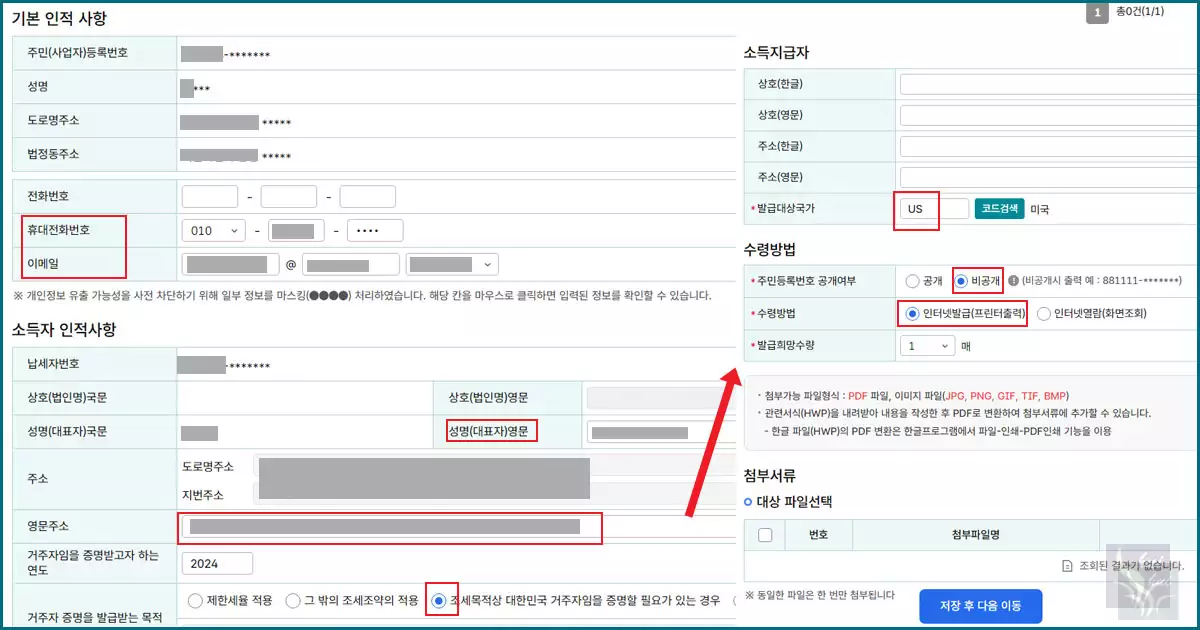Open the mobile phone prefix 010 dropdown

213,231
